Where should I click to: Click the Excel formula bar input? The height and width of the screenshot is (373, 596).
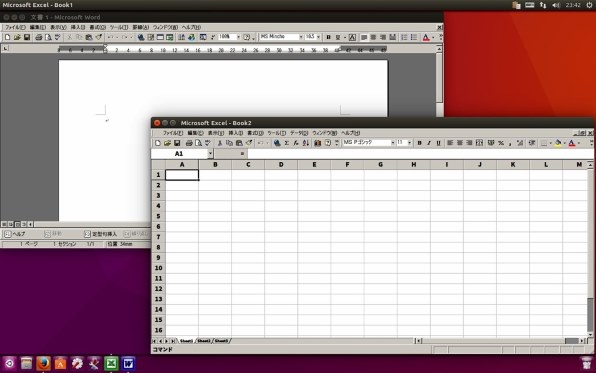pyautogui.click(x=420, y=153)
